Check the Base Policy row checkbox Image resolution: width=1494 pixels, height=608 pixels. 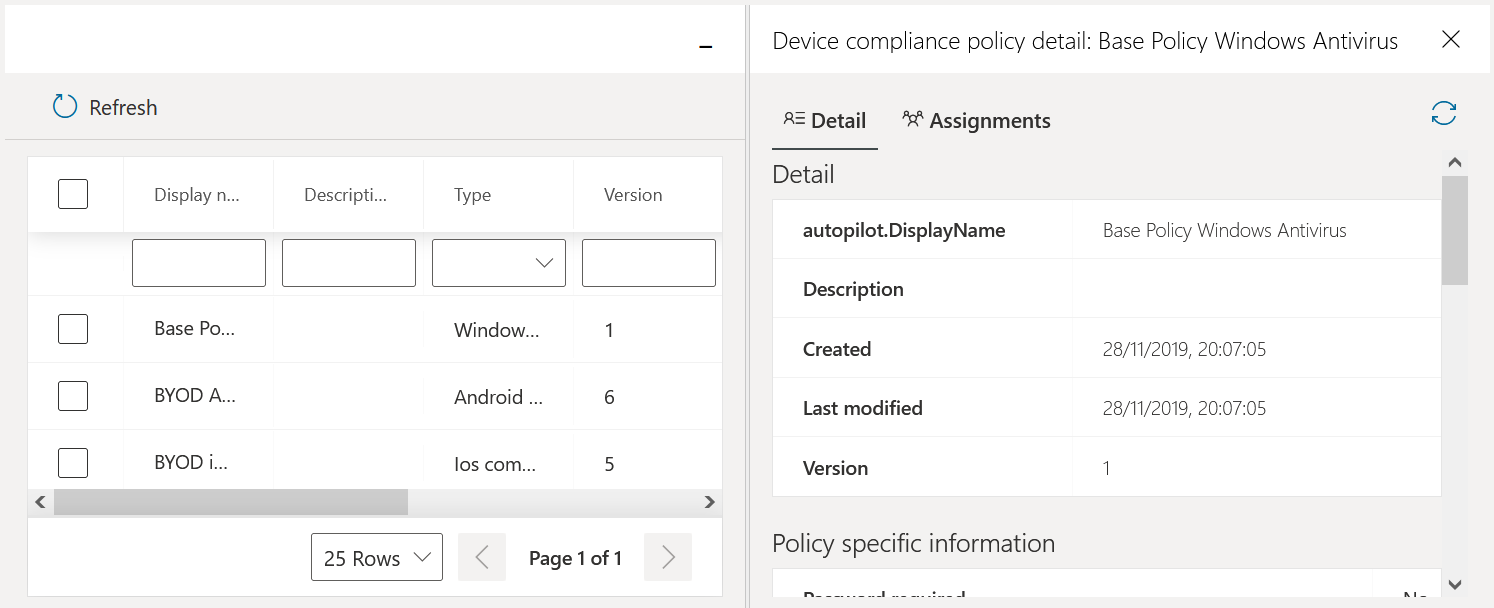point(73,329)
